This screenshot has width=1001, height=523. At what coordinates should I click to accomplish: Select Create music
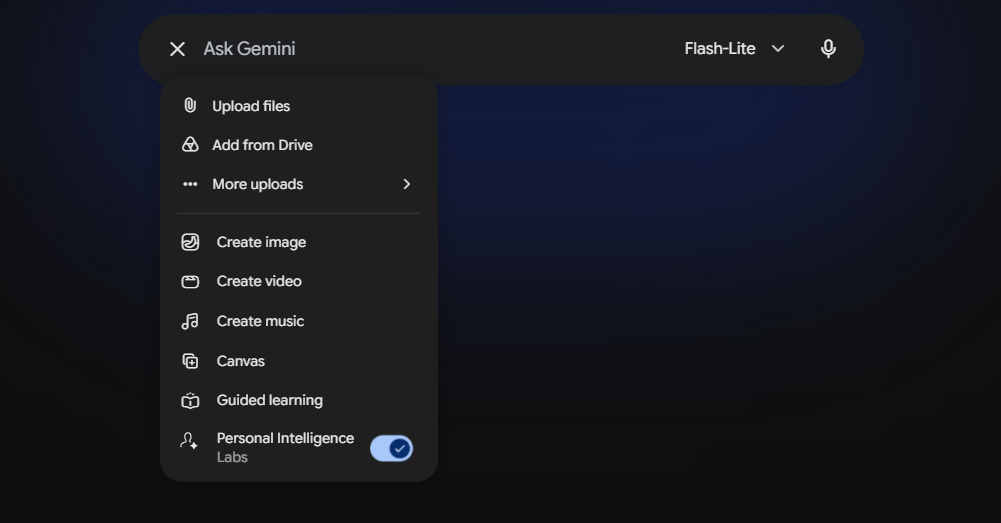tap(299, 321)
